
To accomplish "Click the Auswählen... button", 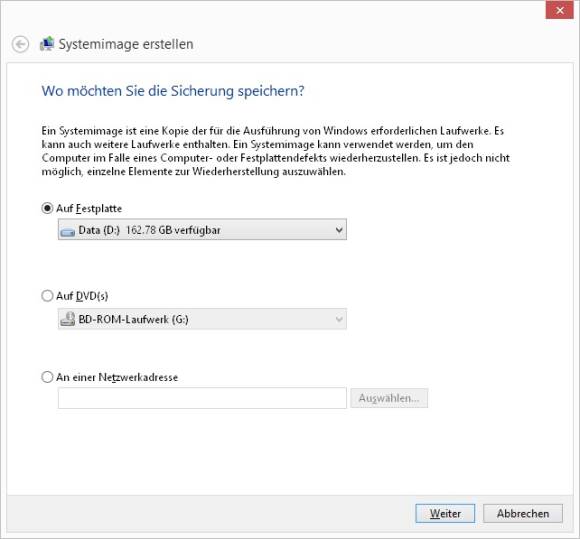I will click(389, 398).
